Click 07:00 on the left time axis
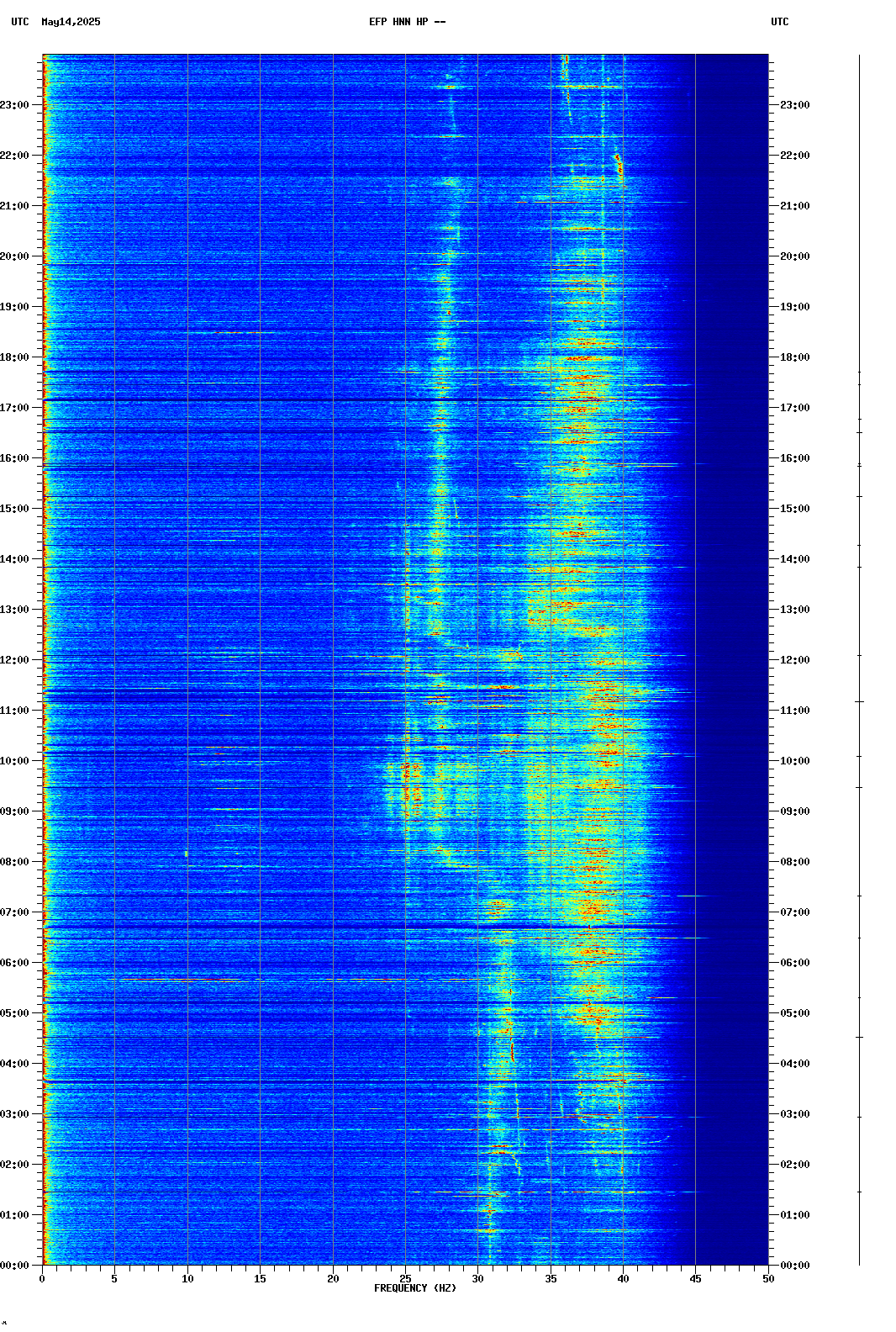 [x=14, y=912]
